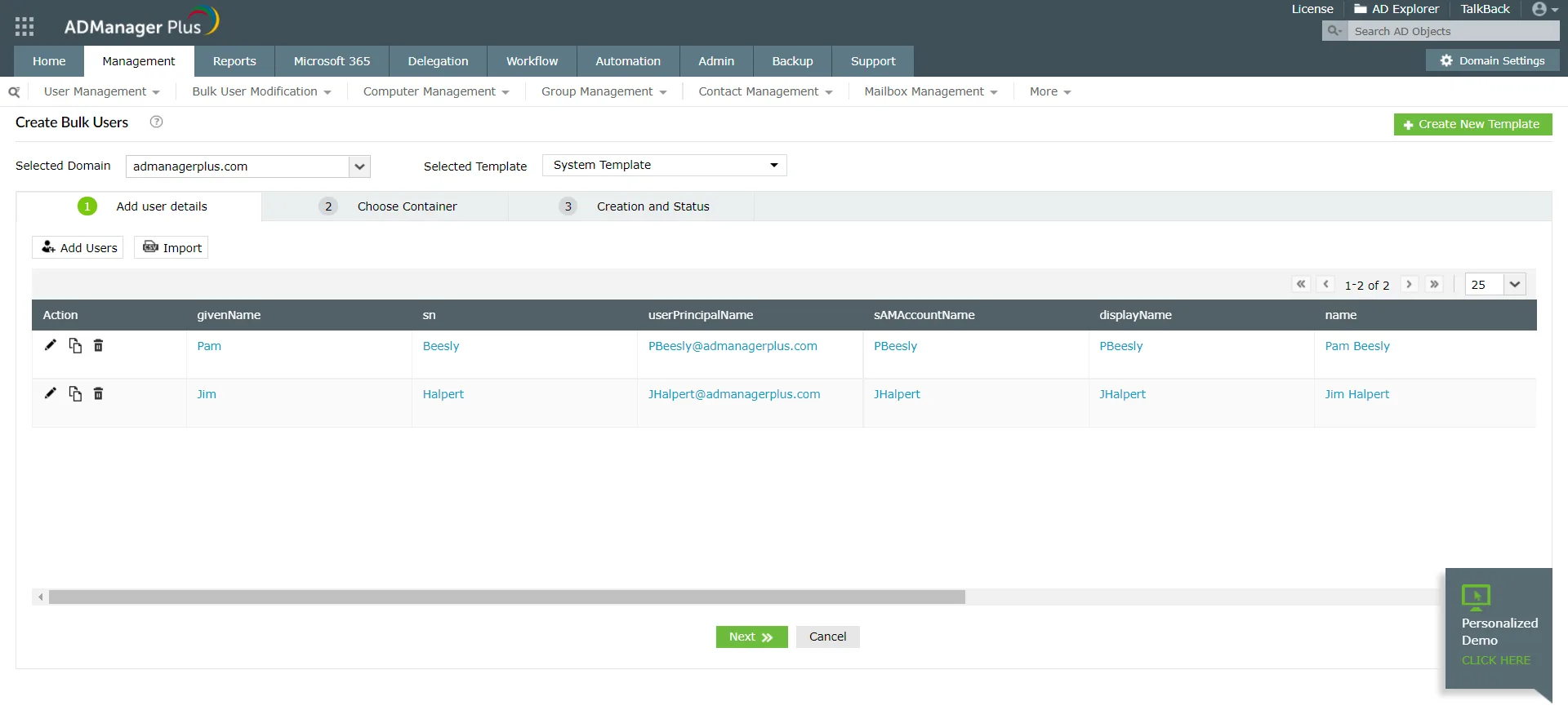
Task: Open the TalkBack link
Action: 1485,9
